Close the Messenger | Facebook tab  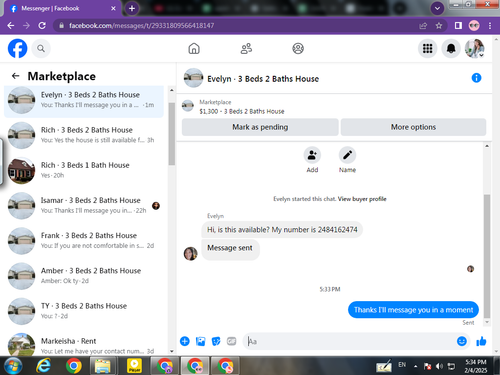pyautogui.click(x=113, y=8)
